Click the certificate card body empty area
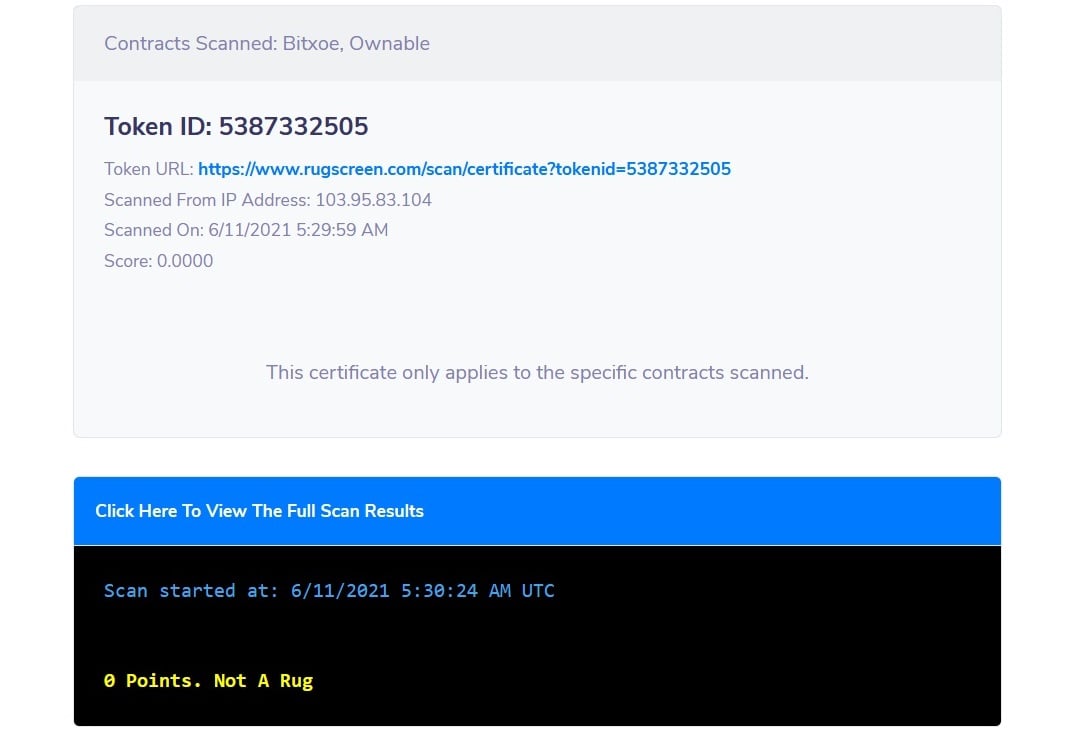 [x=537, y=313]
